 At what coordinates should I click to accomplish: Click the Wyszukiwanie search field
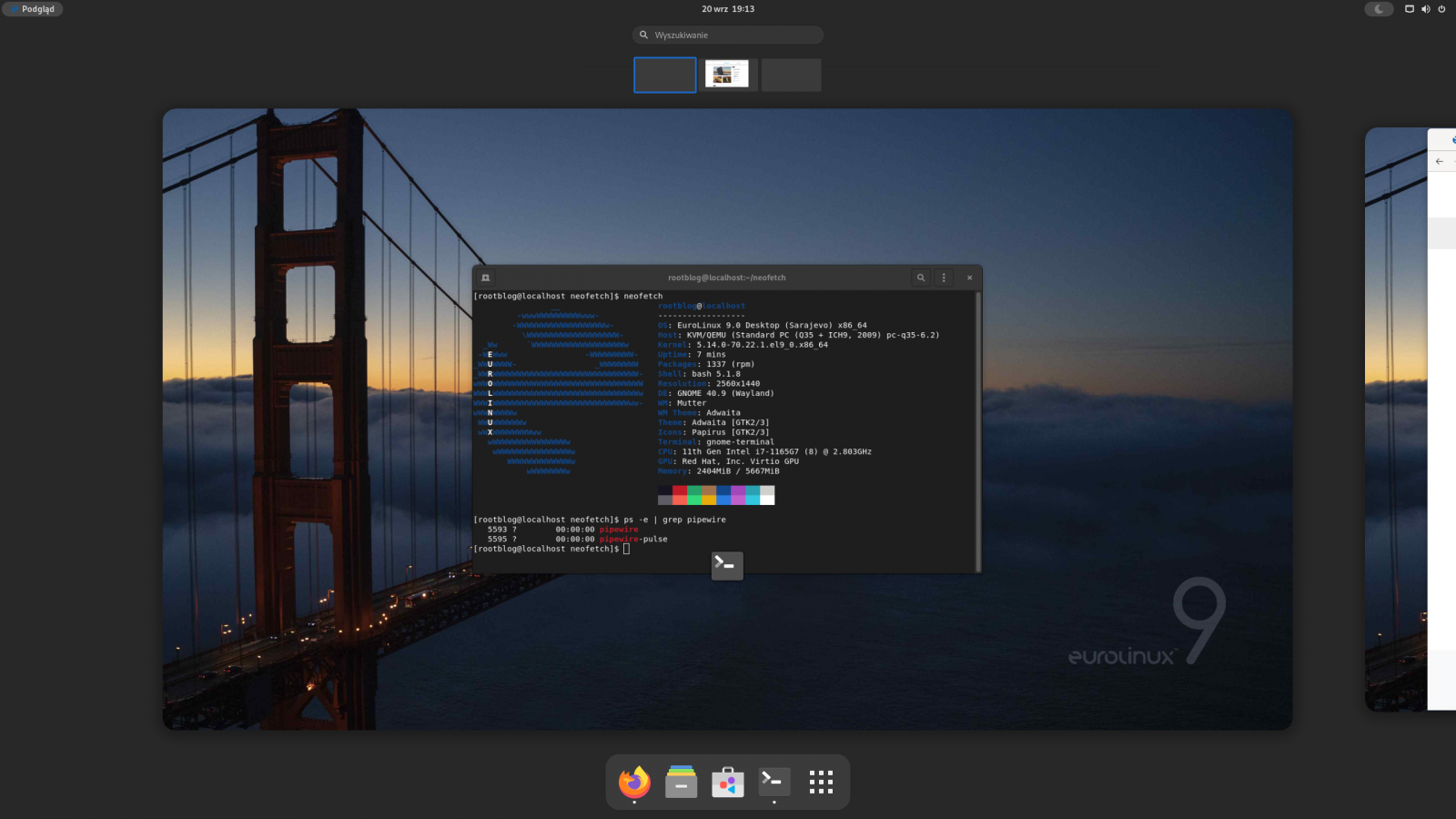pyautogui.click(x=727, y=35)
